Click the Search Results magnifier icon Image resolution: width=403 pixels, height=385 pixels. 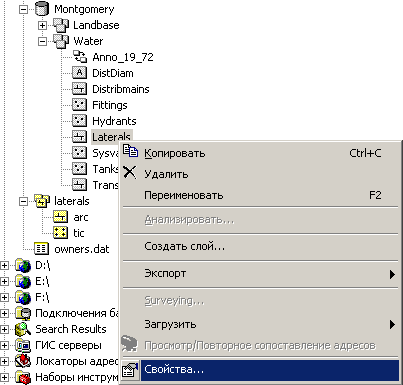(23, 329)
